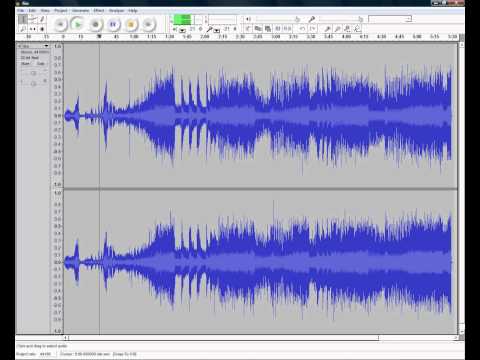The width and height of the screenshot is (480, 360).
Task: Click Fit Selection in window icon
Action: pyautogui.click(x=347, y=29)
